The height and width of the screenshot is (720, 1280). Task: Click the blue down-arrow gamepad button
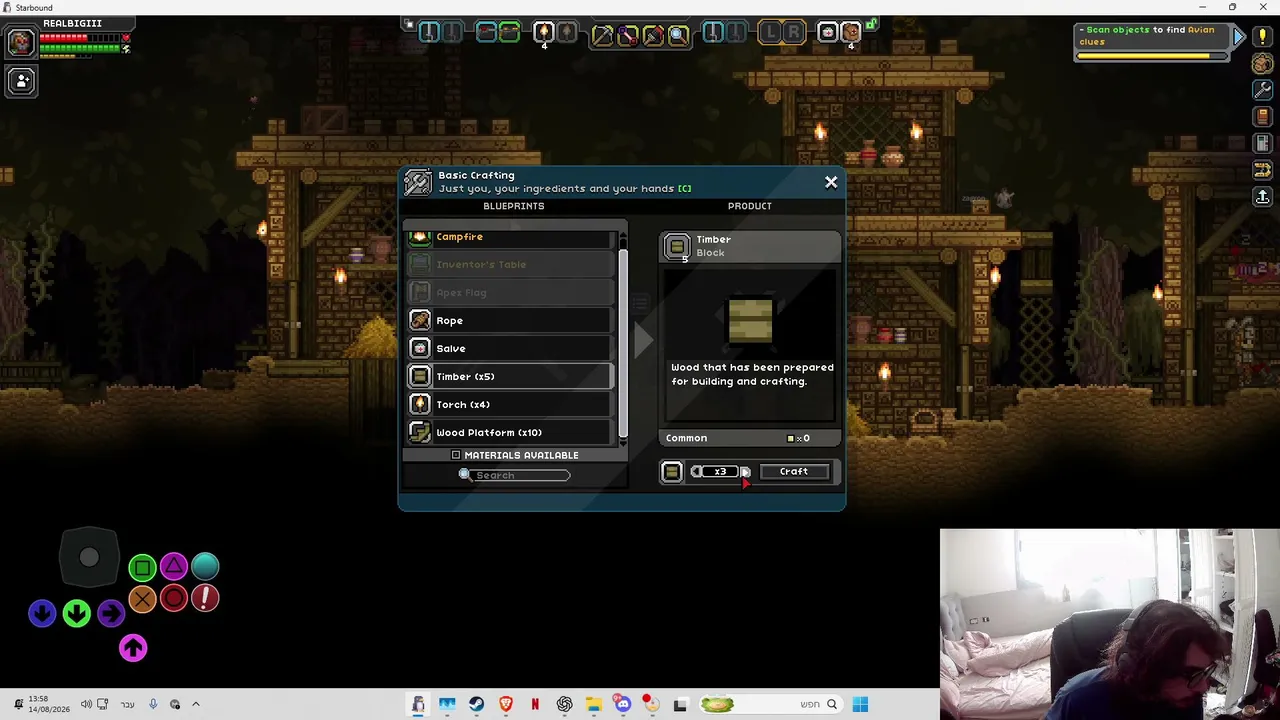[x=42, y=613]
